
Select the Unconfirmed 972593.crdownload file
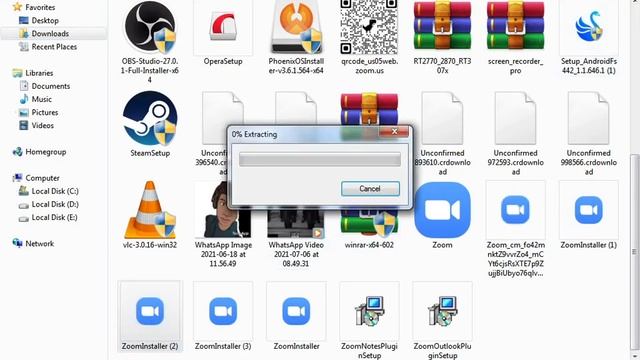pyautogui.click(x=515, y=118)
